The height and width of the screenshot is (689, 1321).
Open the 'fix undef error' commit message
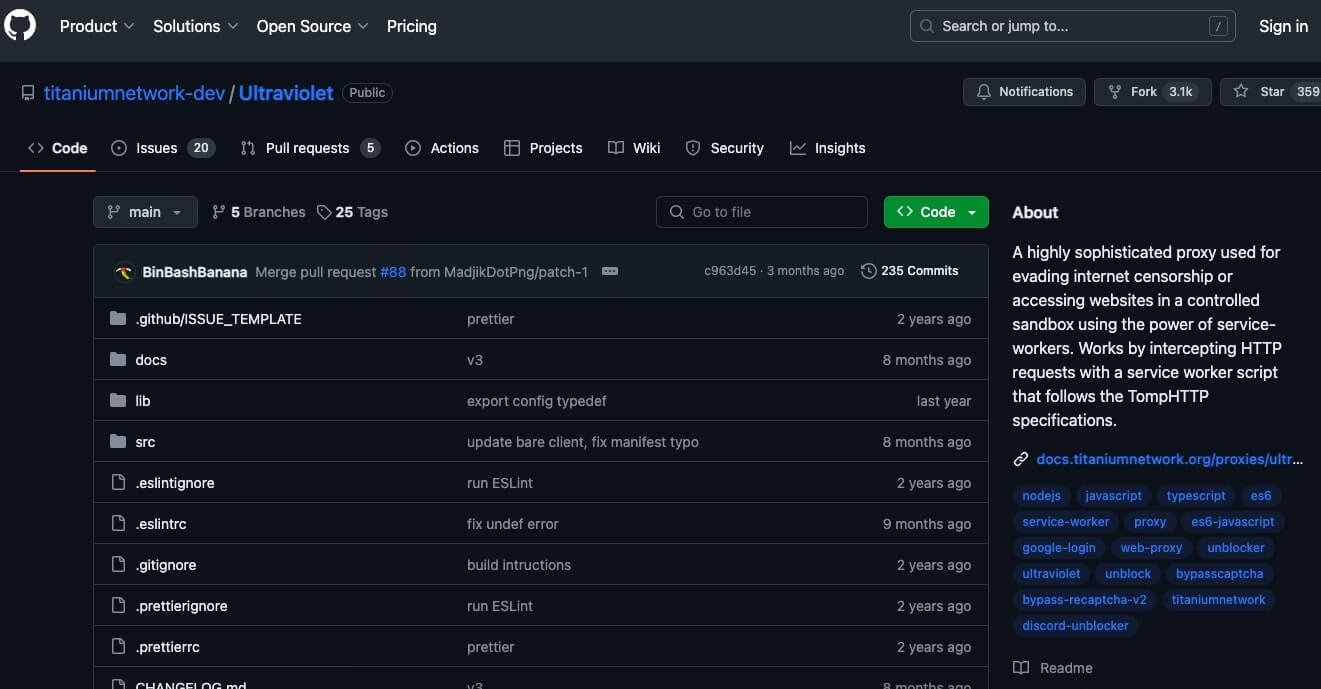tap(513, 524)
